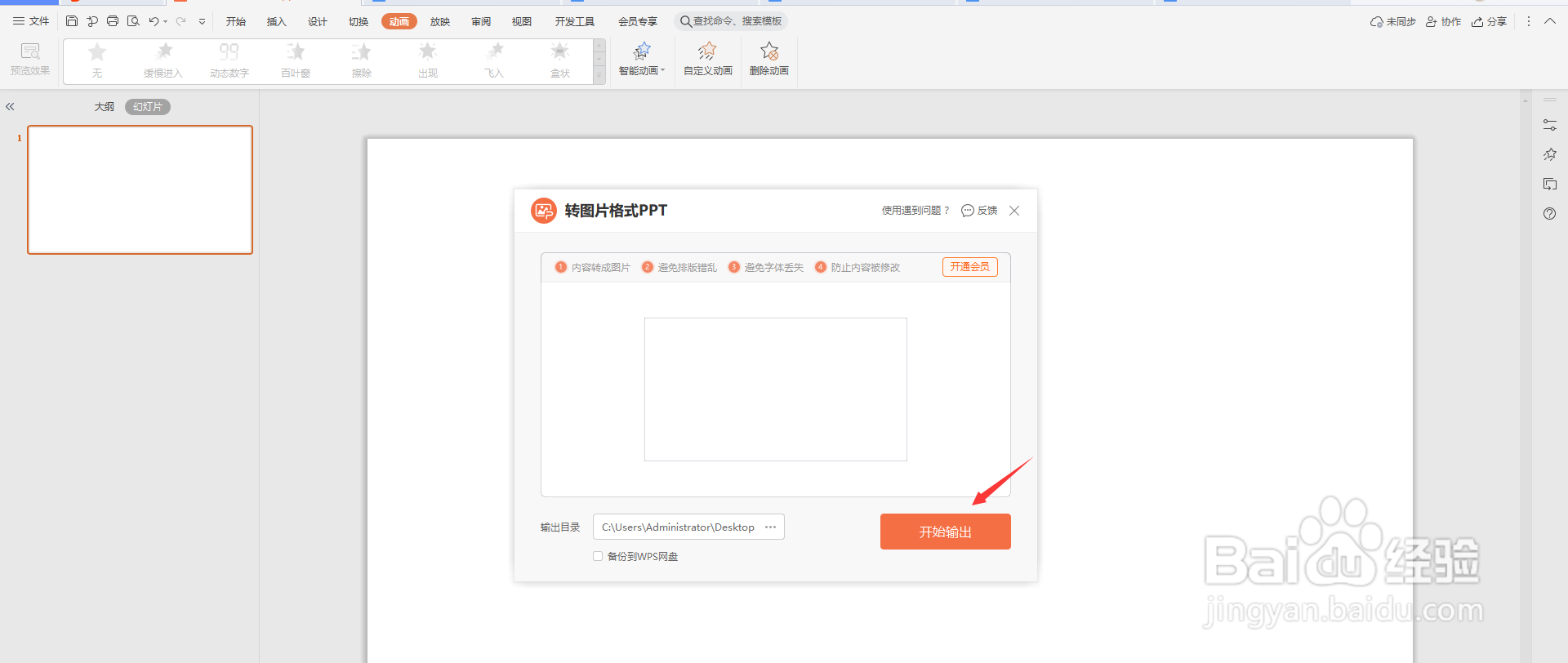This screenshot has height=663, width=1568.
Task: Collapse the slide panel with double chevron
Action: 10,107
